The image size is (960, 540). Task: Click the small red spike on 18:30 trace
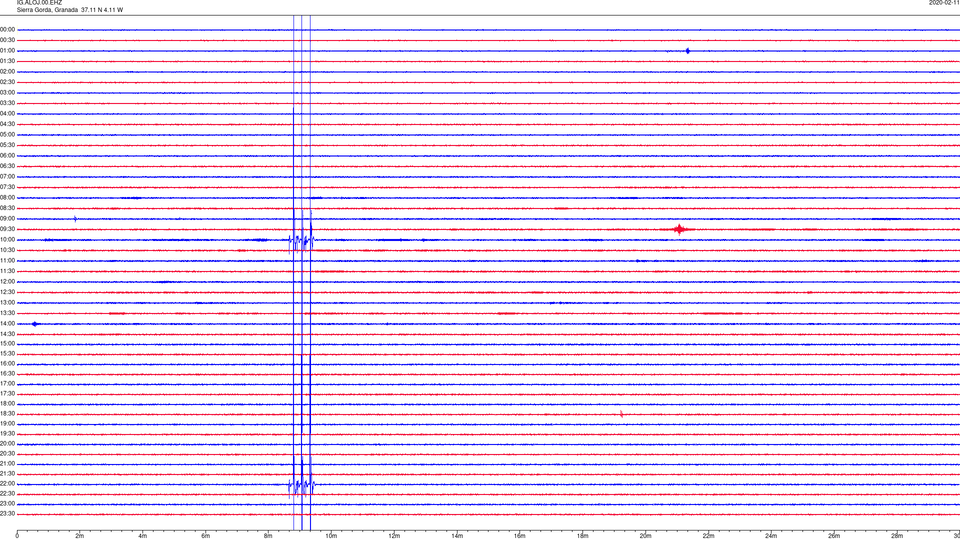tap(621, 414)
